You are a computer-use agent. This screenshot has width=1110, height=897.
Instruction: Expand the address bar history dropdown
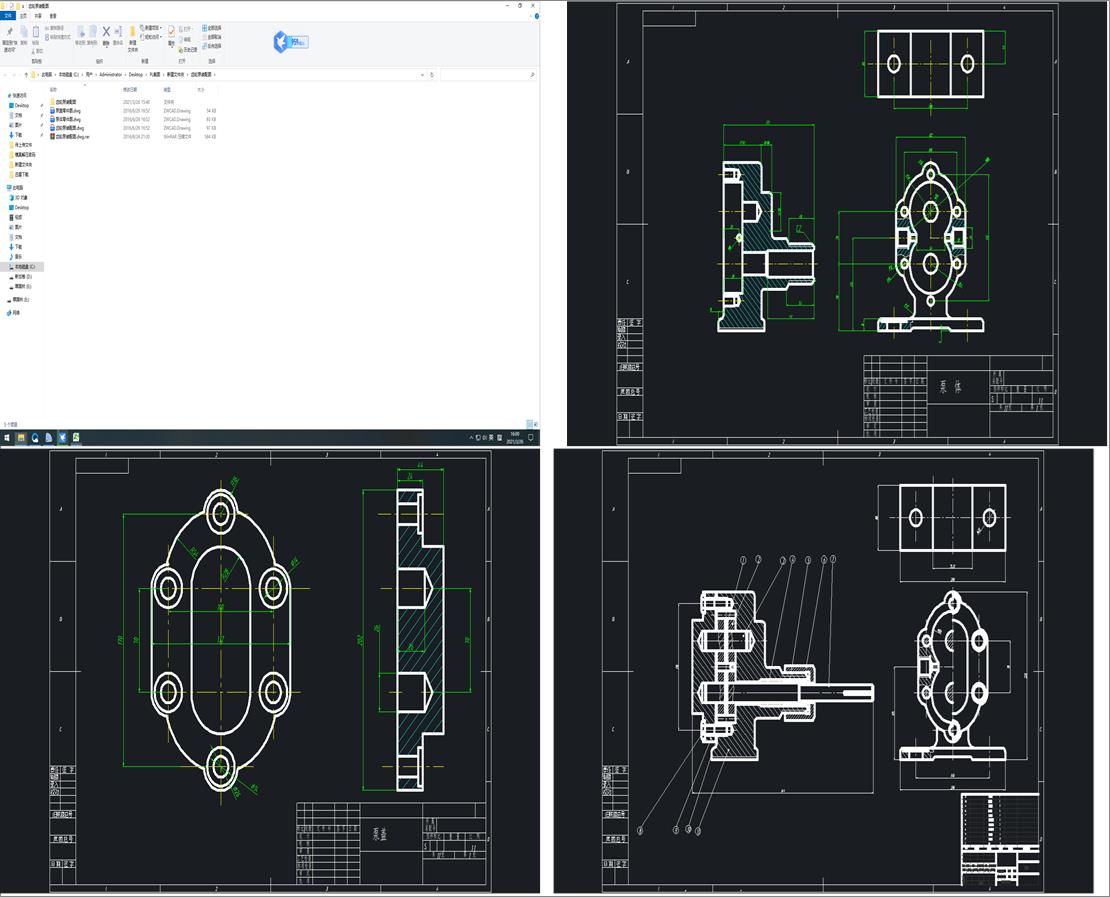coord(423,74)
